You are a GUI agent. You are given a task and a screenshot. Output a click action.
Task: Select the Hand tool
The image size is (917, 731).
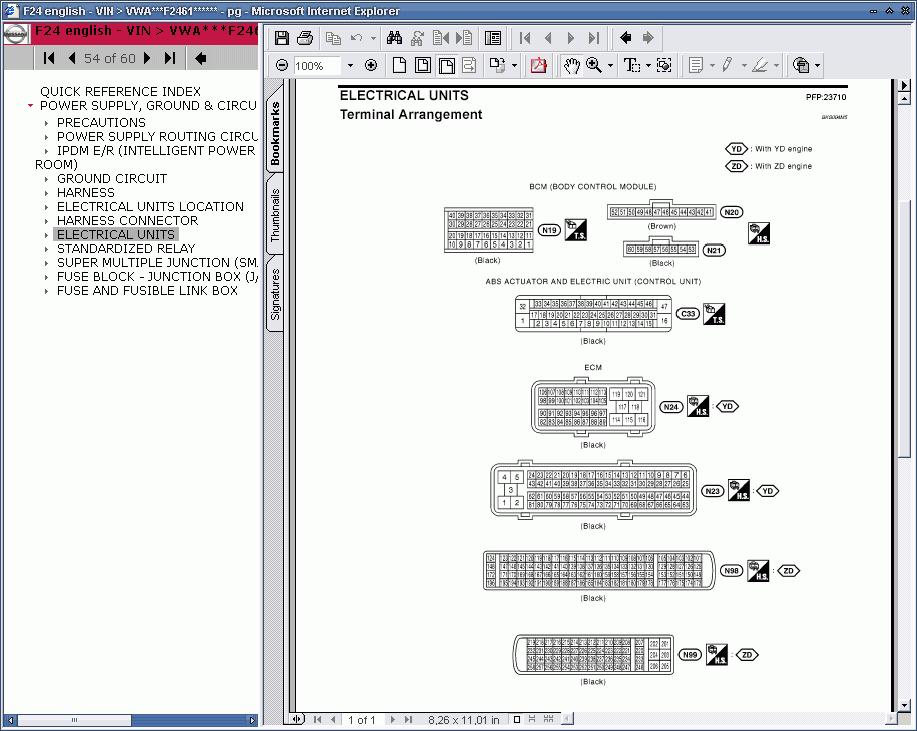pos(571,65)
